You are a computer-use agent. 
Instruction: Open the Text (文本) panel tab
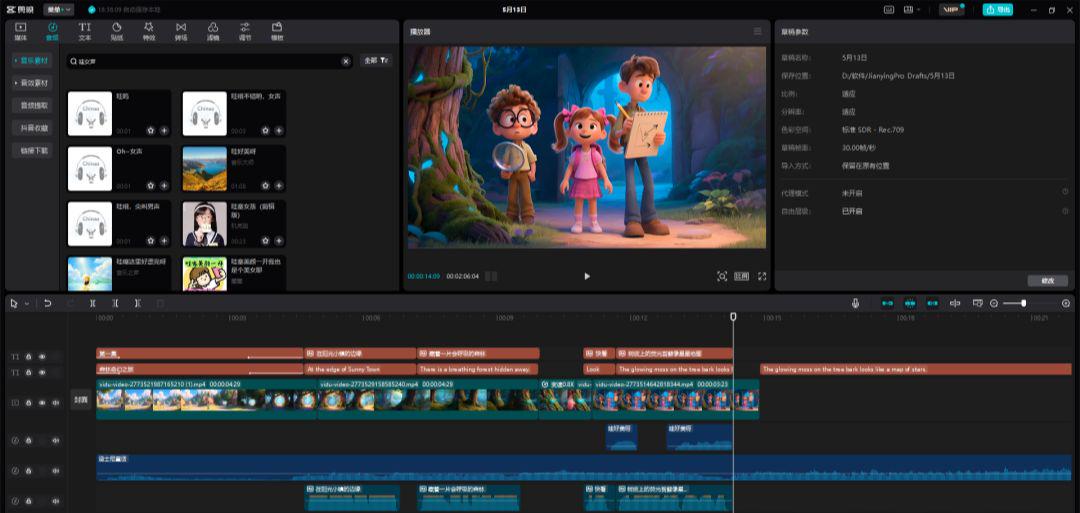coord(84,30)
